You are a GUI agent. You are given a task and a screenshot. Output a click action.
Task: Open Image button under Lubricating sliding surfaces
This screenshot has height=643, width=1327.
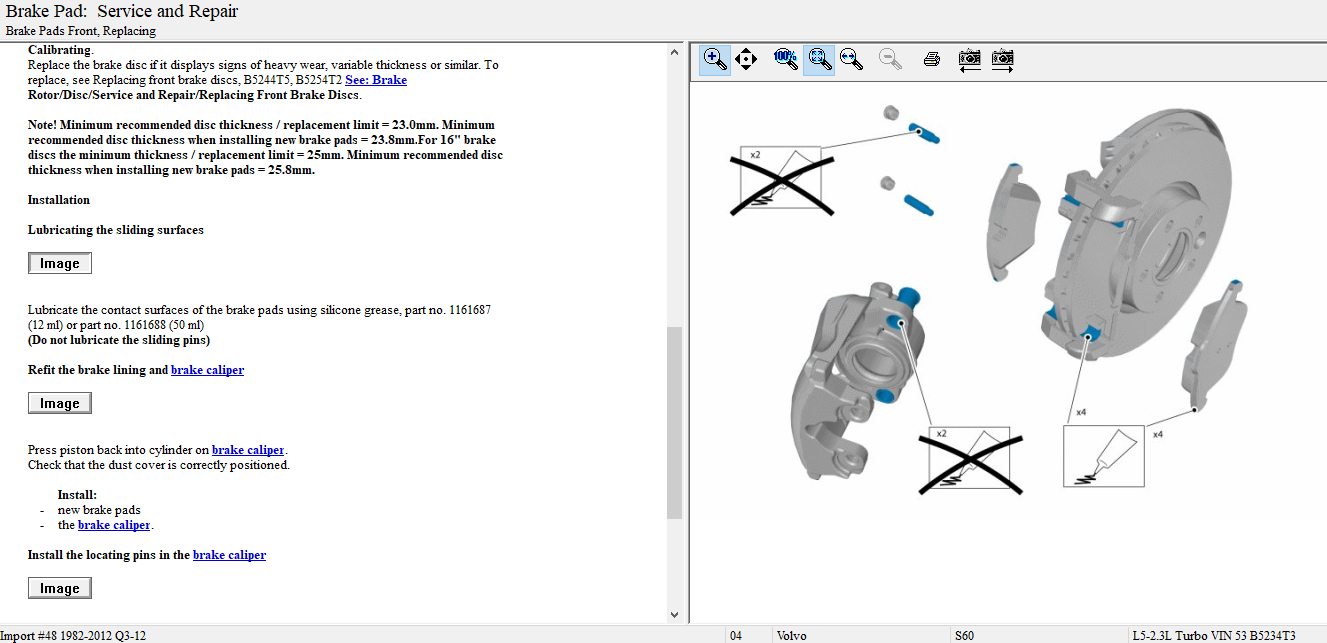tap(60, 263)
